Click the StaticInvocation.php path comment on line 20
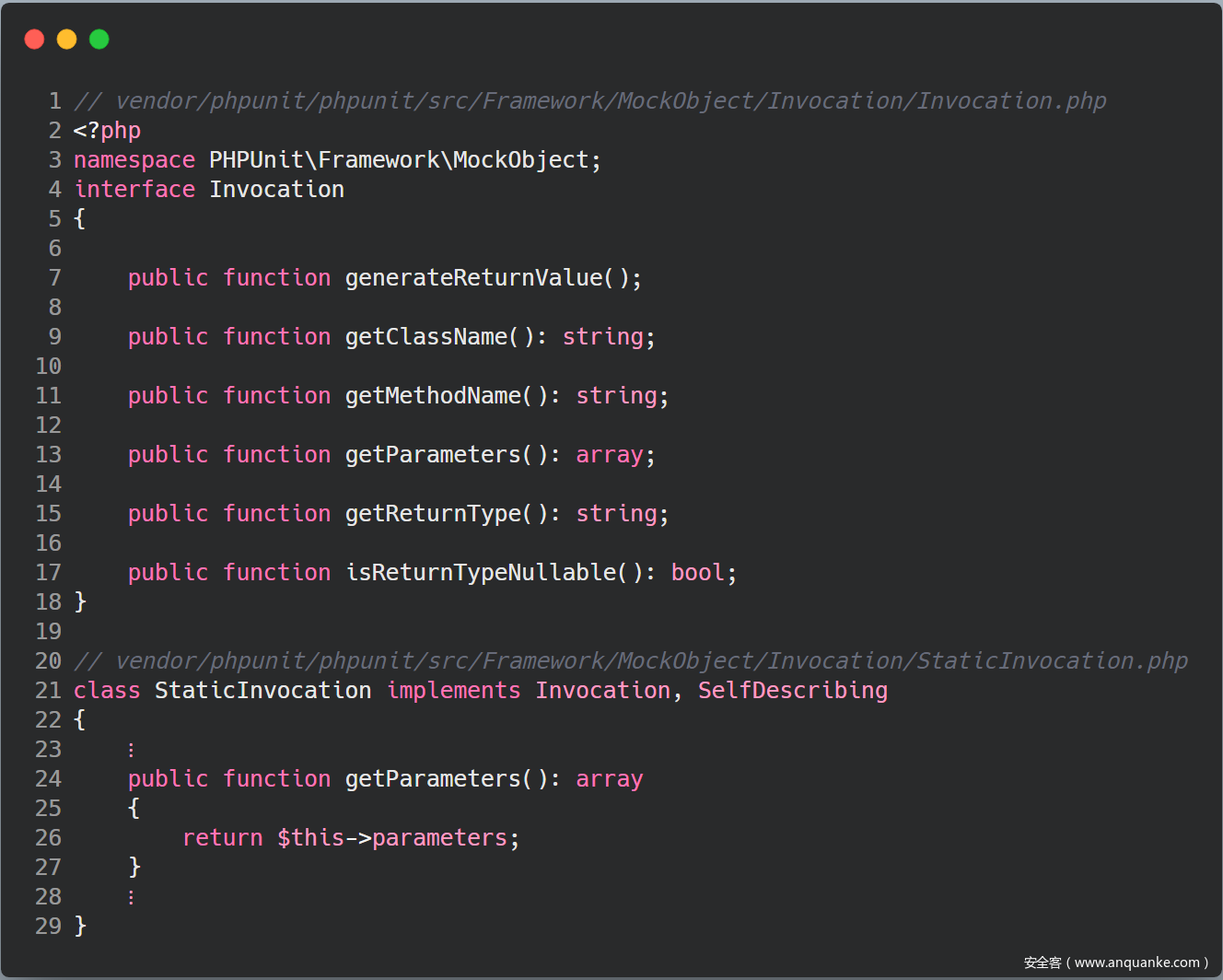Viewport: 1223px width, 980px height. 630,661
